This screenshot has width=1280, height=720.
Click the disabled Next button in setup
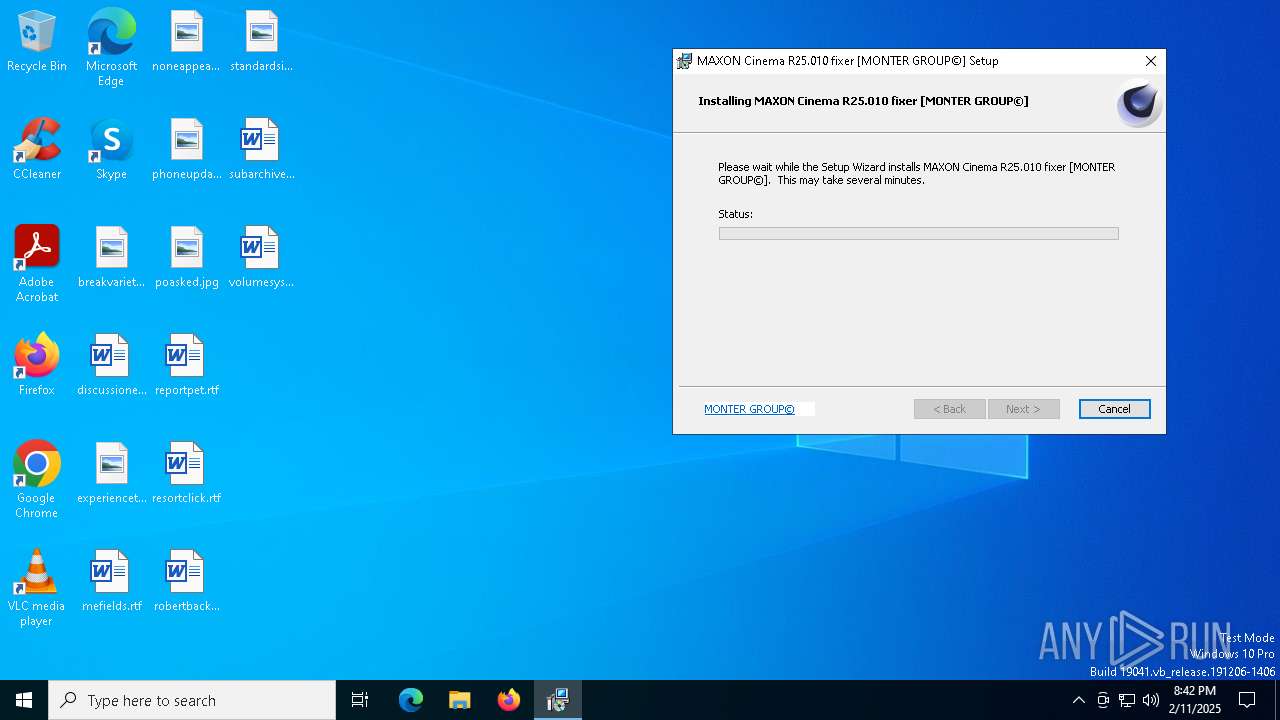coord(1023,409)
